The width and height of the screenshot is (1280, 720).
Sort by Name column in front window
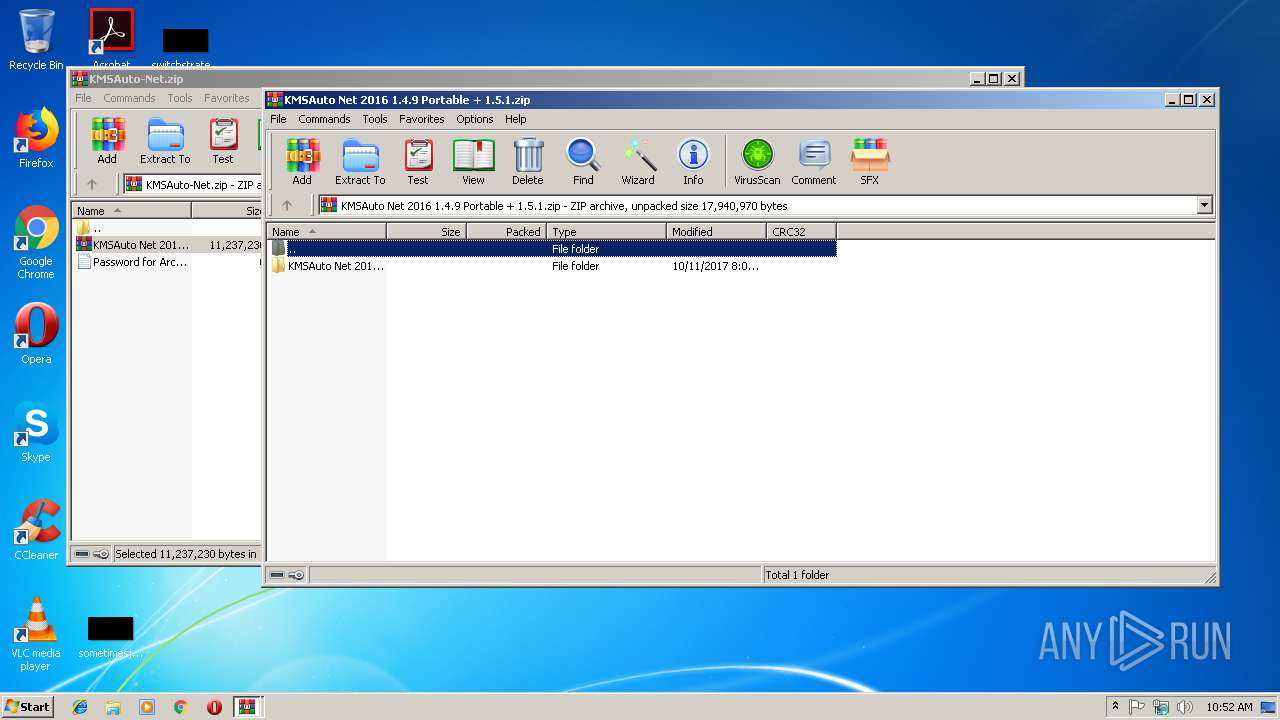coord(326,232)
